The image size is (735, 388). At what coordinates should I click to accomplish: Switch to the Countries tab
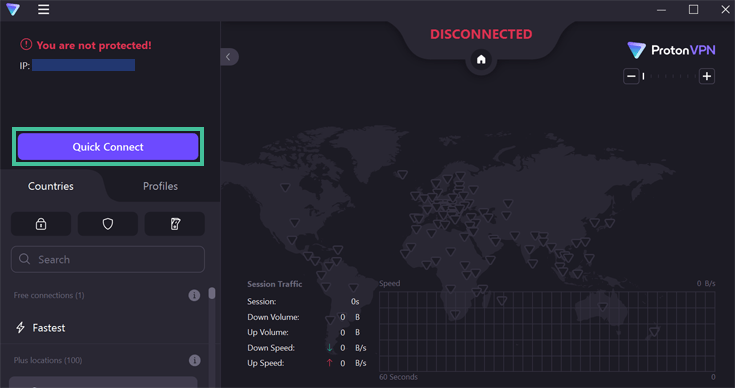coord(51,186)
